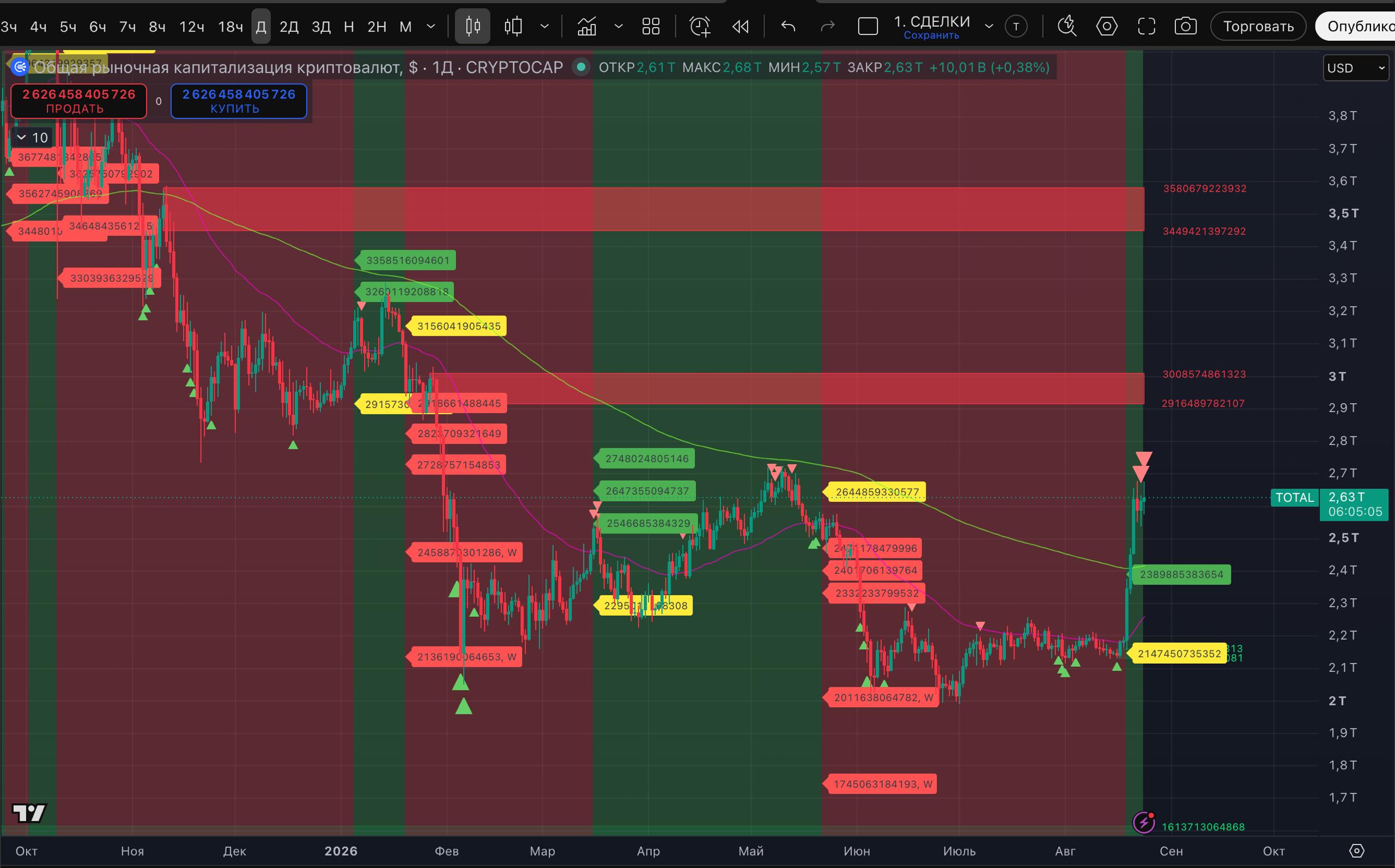The width and height of the screenshot is (1395, 868).
Task: Switch to the М monthly timeframe
Action: click(405, 26)
